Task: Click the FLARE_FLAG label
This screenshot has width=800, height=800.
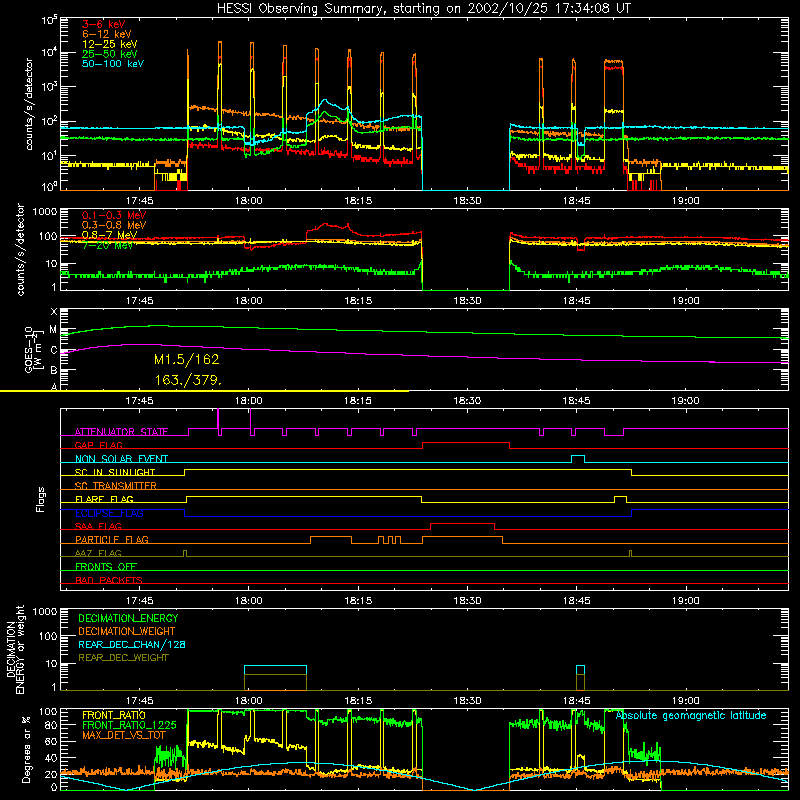Action: click(x=104, y=499)
